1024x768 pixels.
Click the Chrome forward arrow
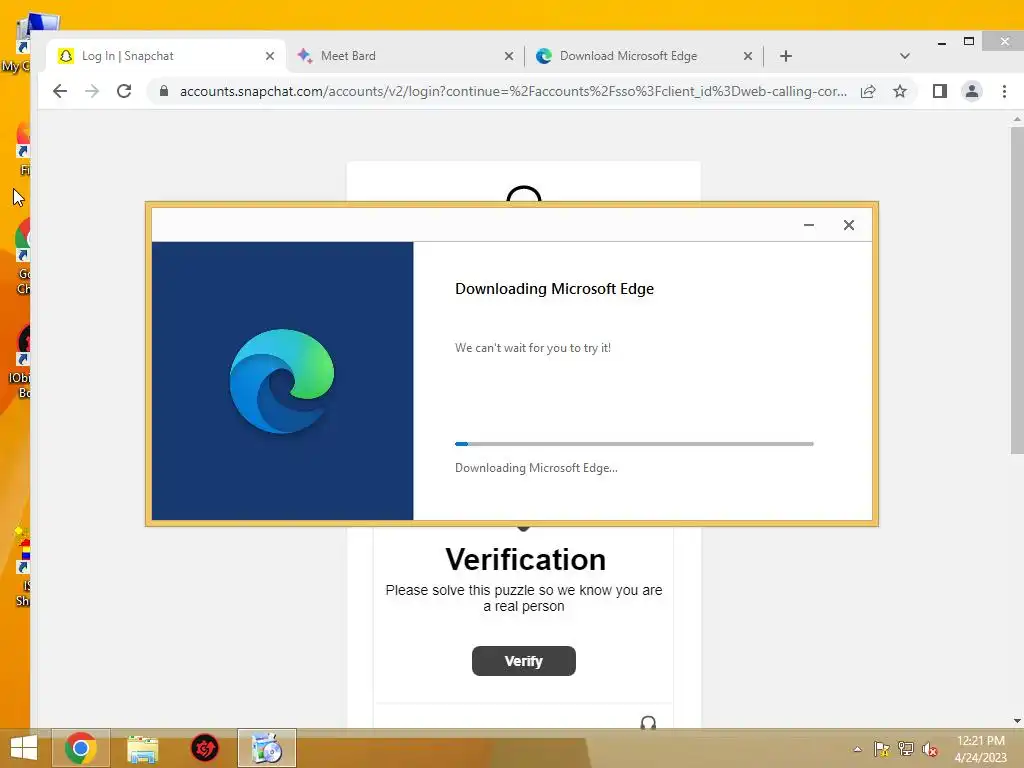[92, 91]
